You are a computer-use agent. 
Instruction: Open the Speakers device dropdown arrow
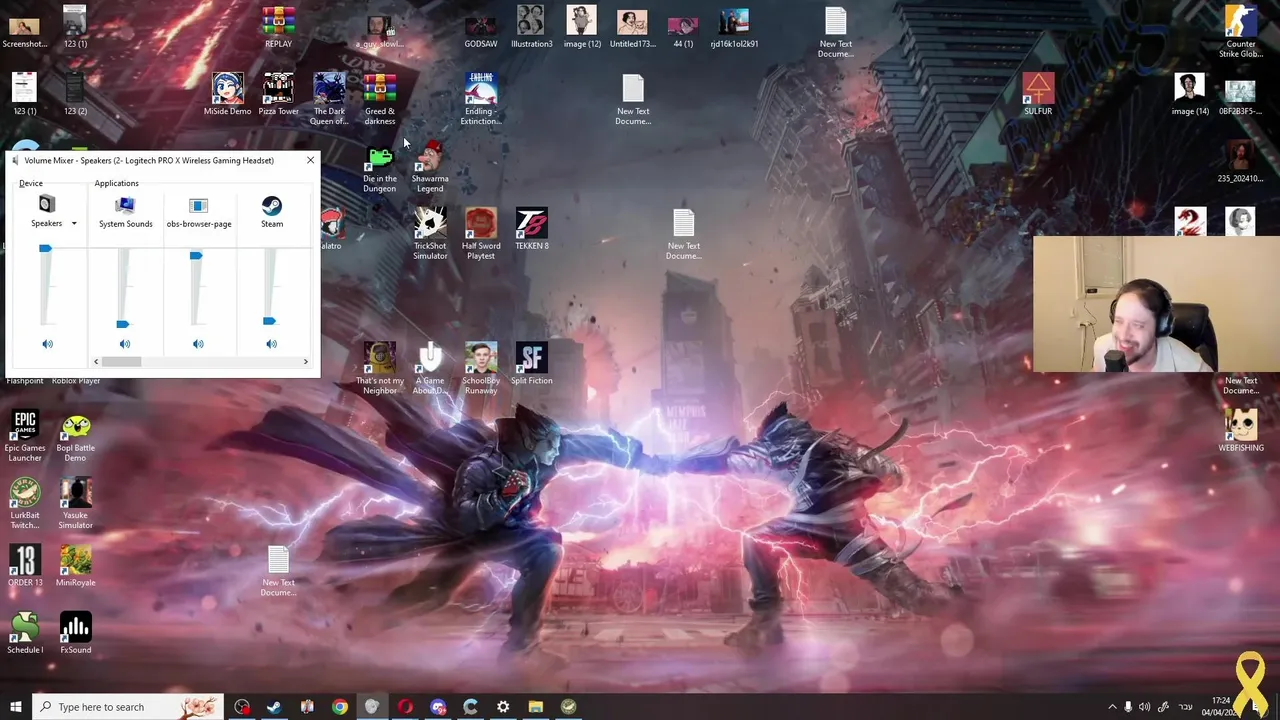[x=73, y=224]
